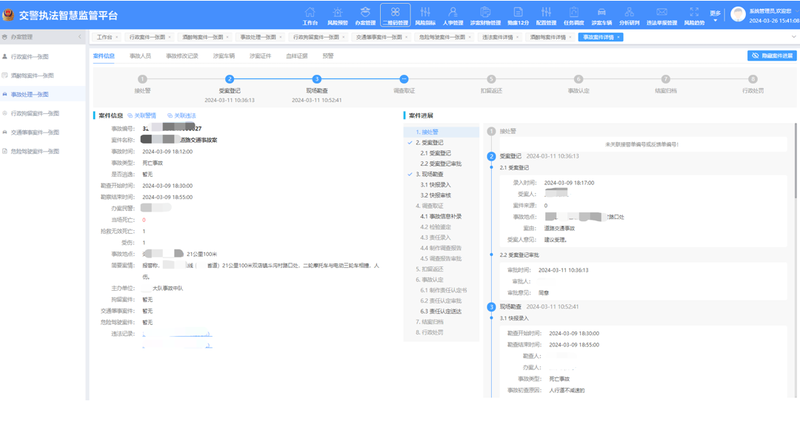Screen dimensions: 800x444
Task: Select the 事故修改记录 sub-tab
Action: coord(182,56)
